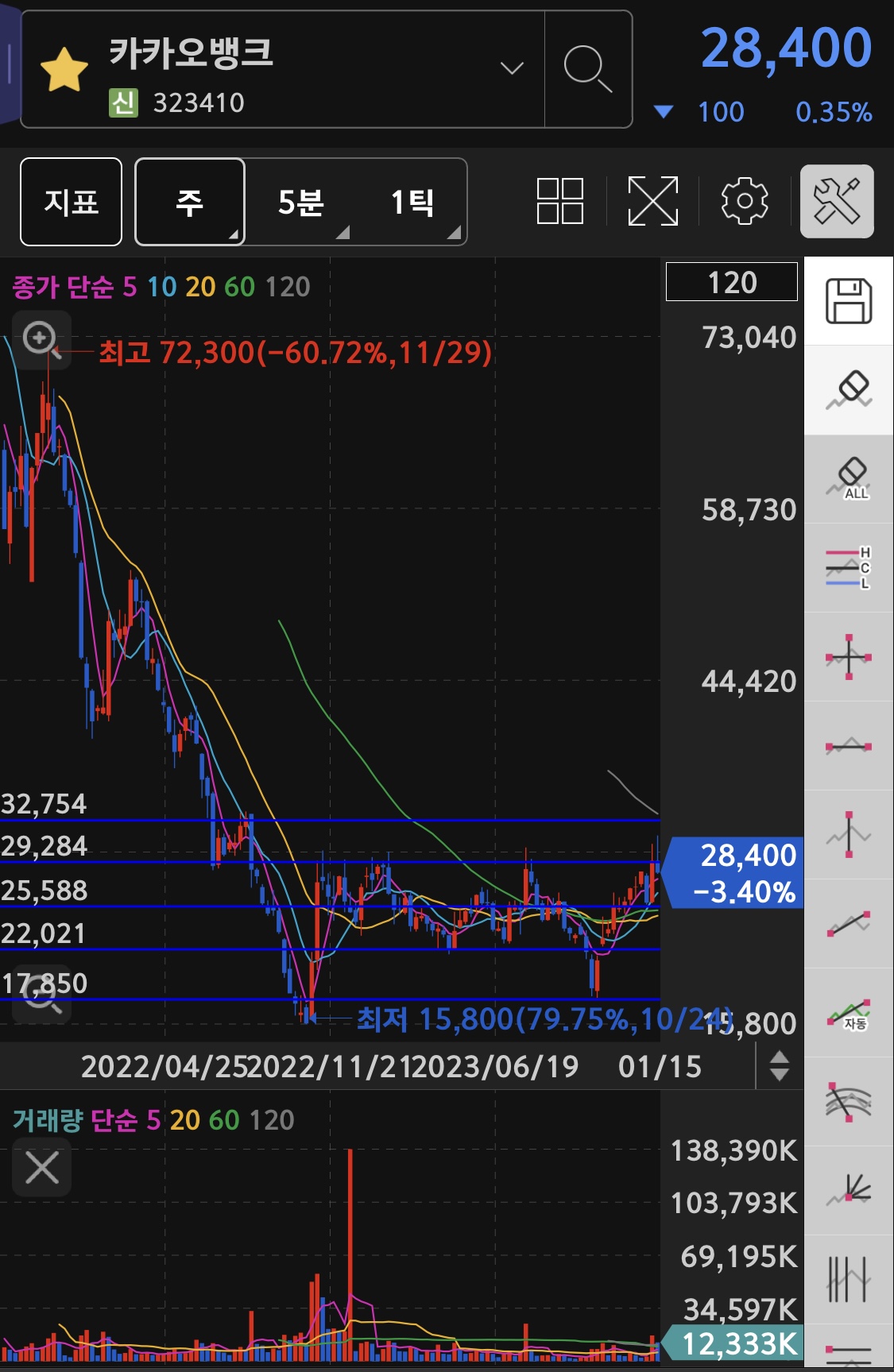894x1372 pixels.
Task: Tap the 2022/04/25 date axis label
Action: [164, 1066]
